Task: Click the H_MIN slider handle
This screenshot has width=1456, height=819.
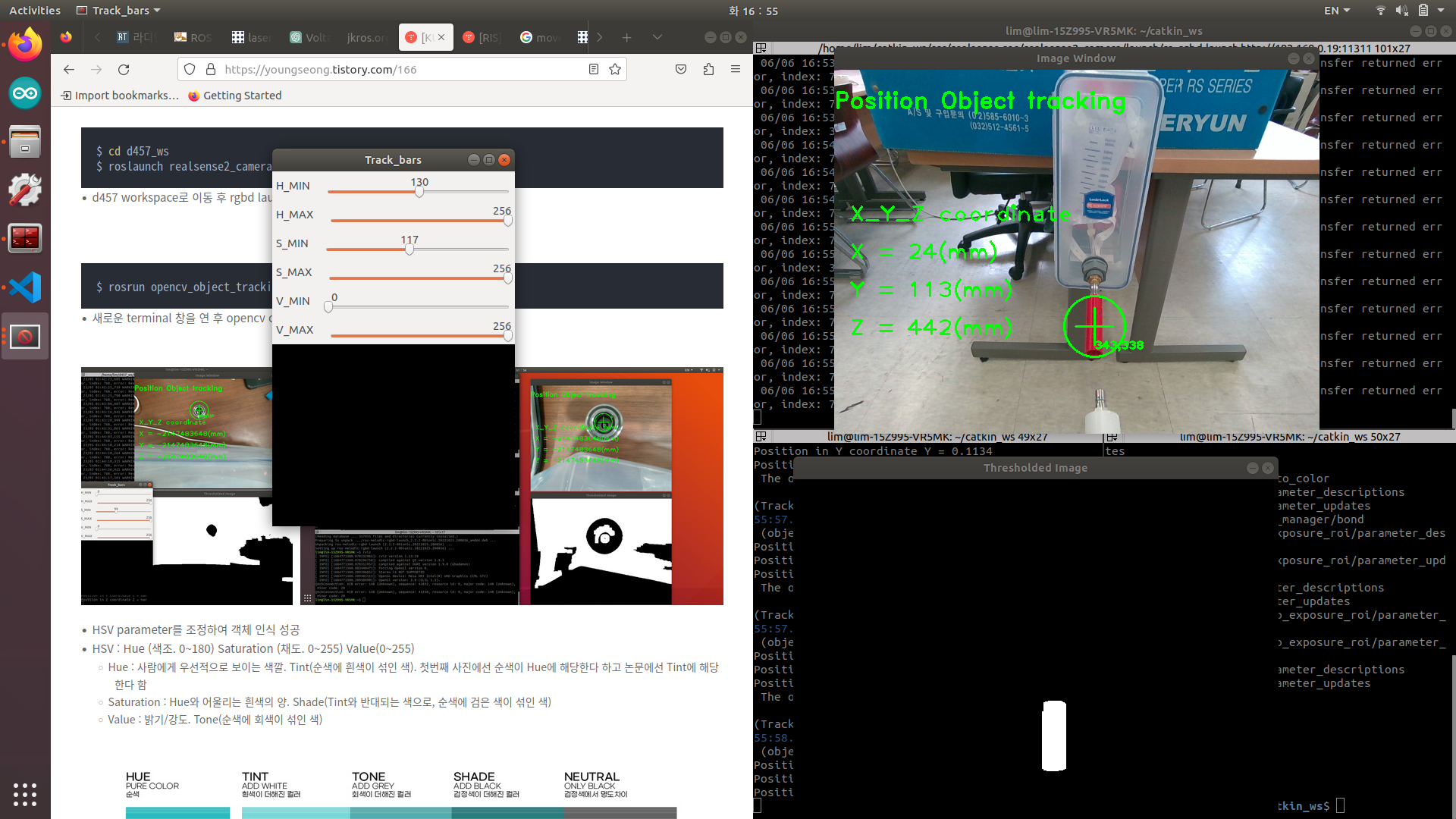Action: [x=419, y=192]
